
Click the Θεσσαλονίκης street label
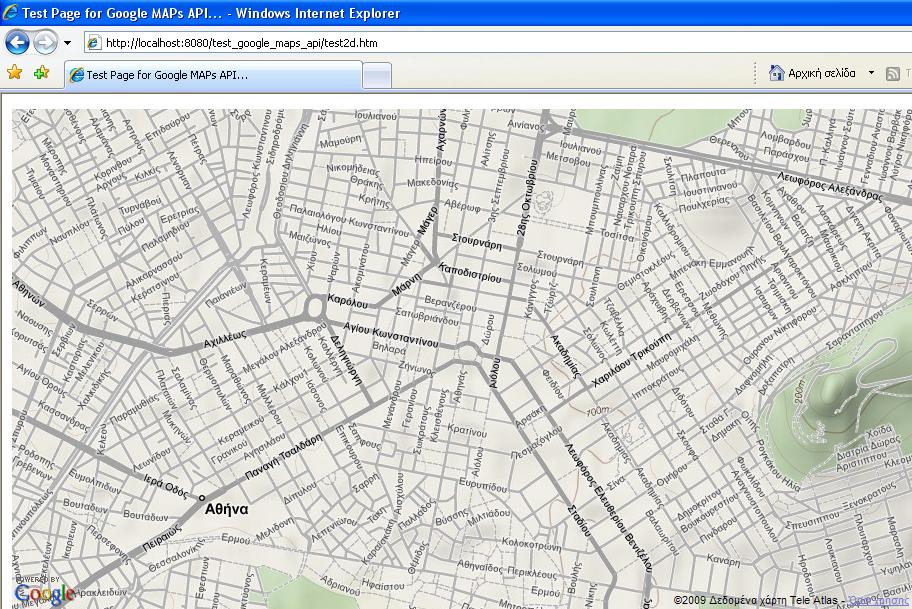(176, 555)
